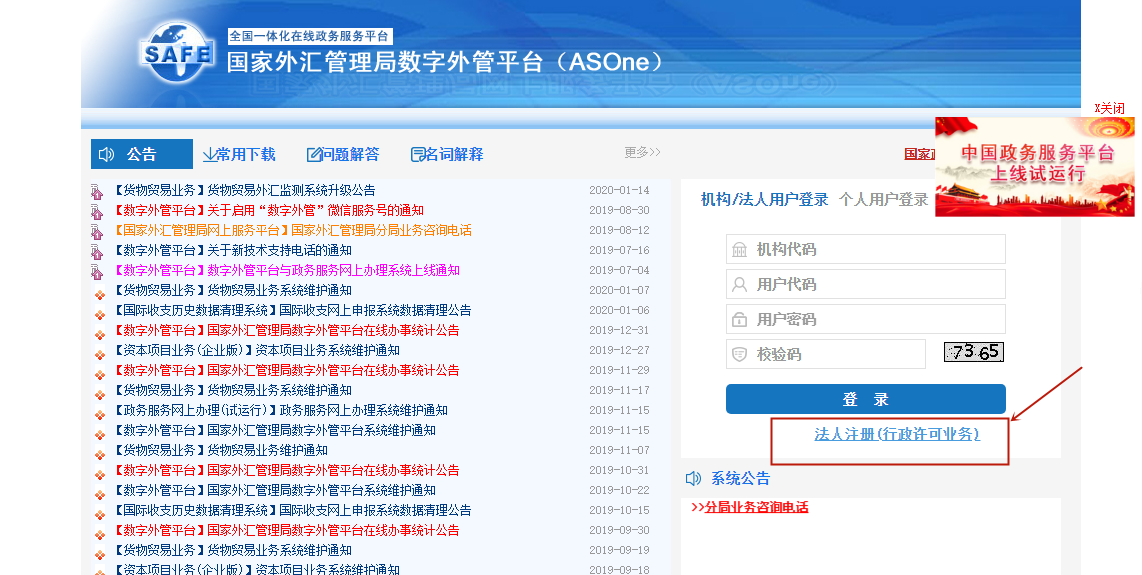Open the 2019-09-30 在线办事统计公告

(287, 531)
